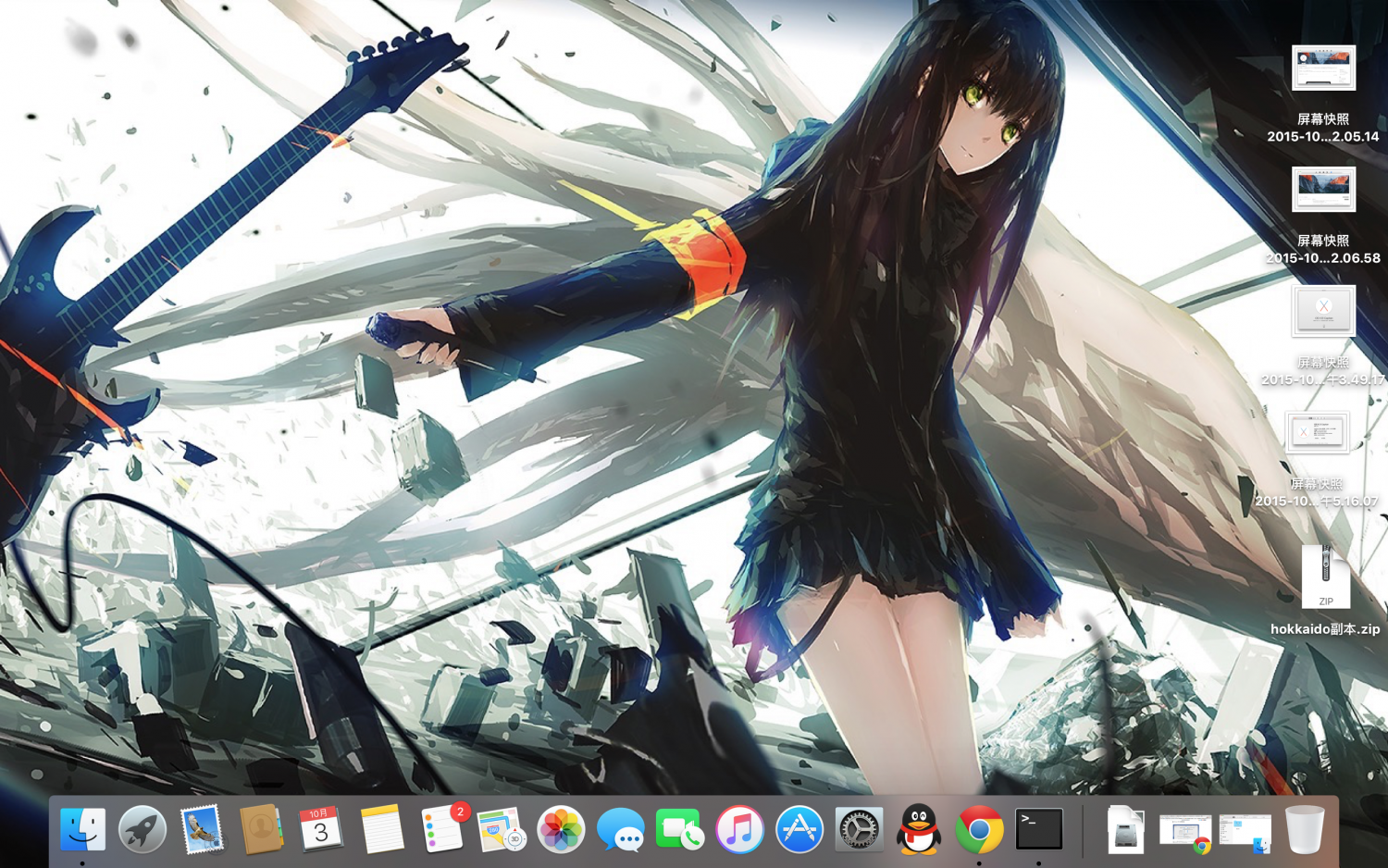Open the iTunes music note icon
Viewport: 1388px width, 868px height.
(x=740, y=829)
